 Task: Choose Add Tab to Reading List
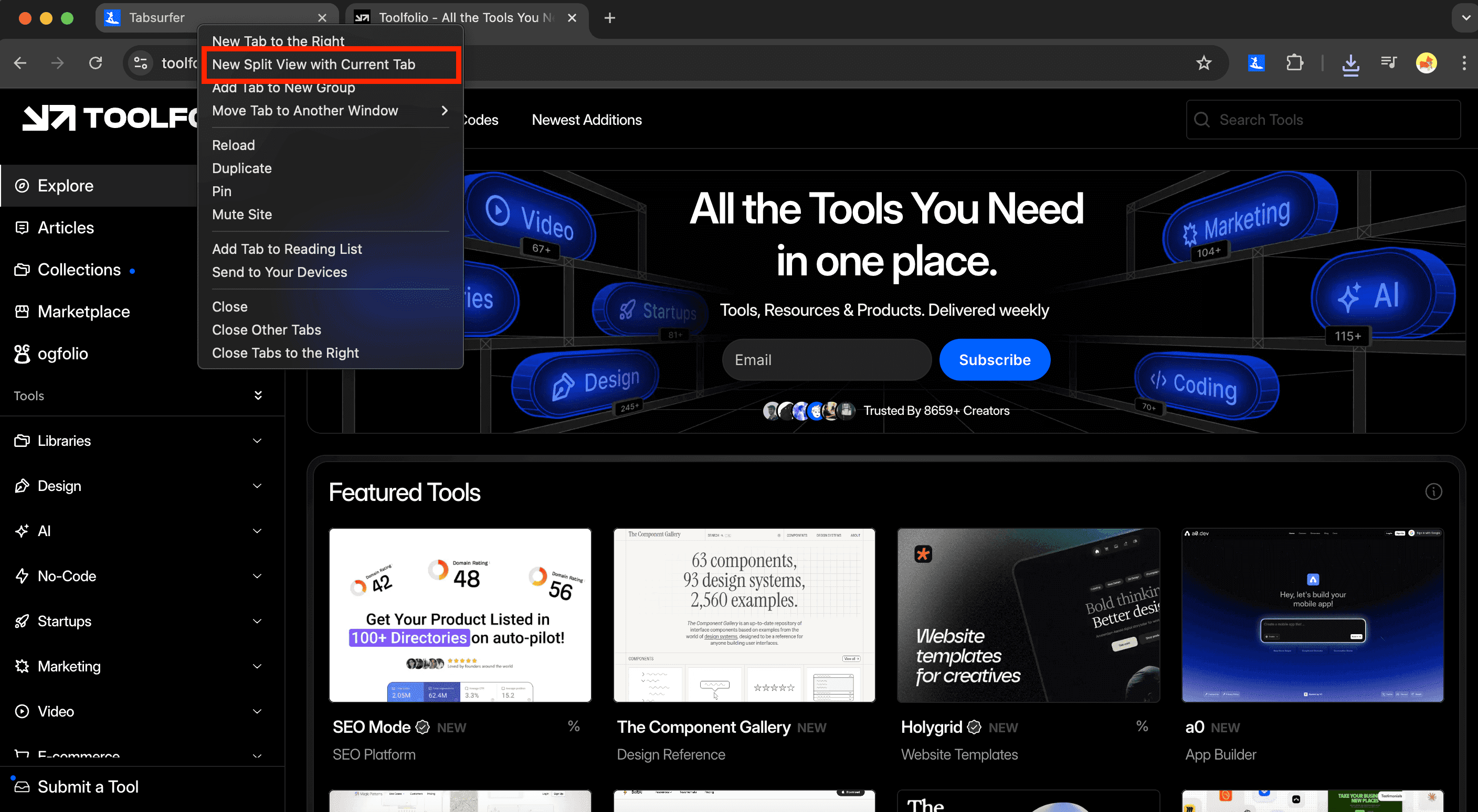pyautogui.click(x=331, y=249)
